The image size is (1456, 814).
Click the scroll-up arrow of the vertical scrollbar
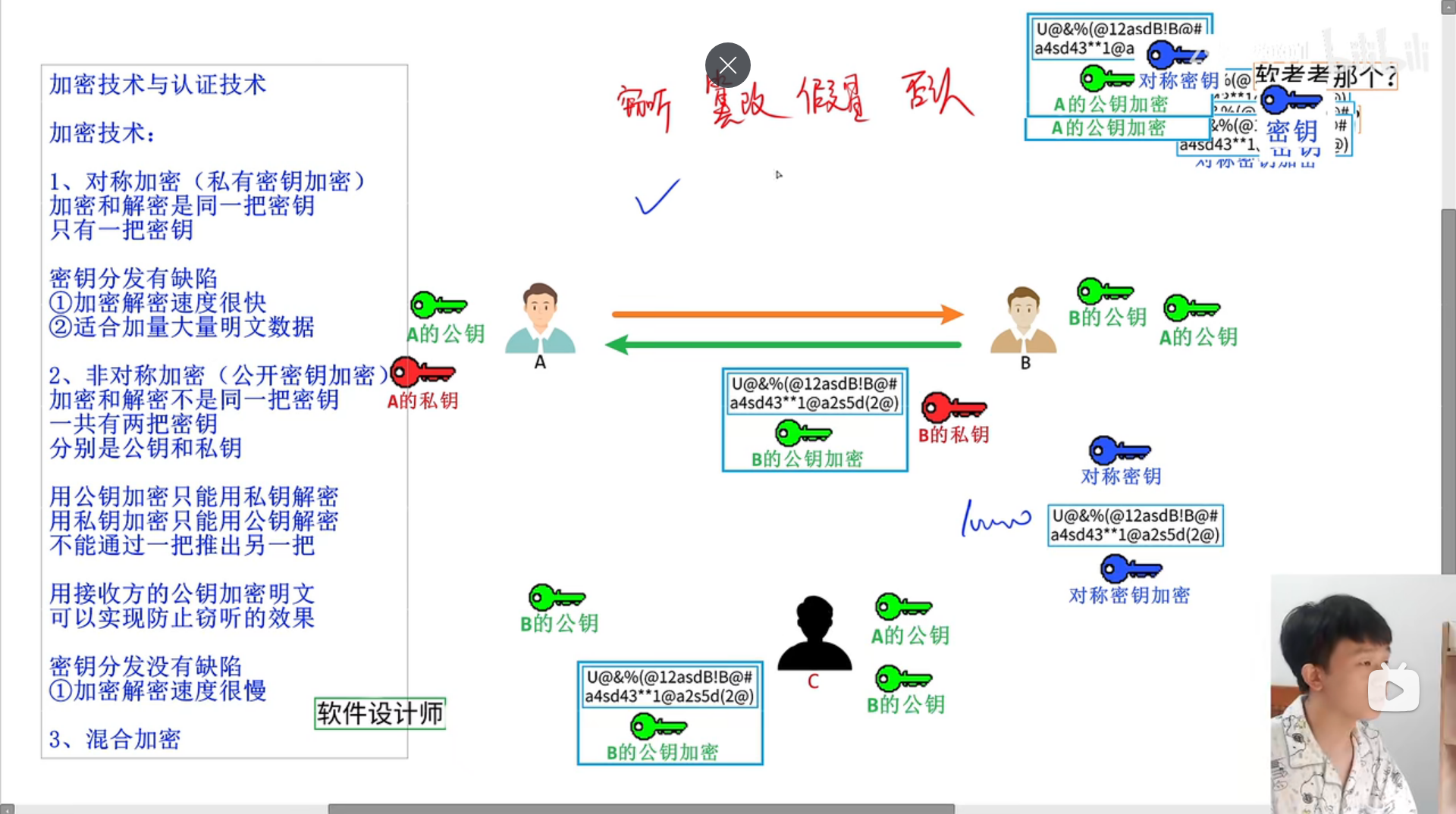(x=1448, y=7)
